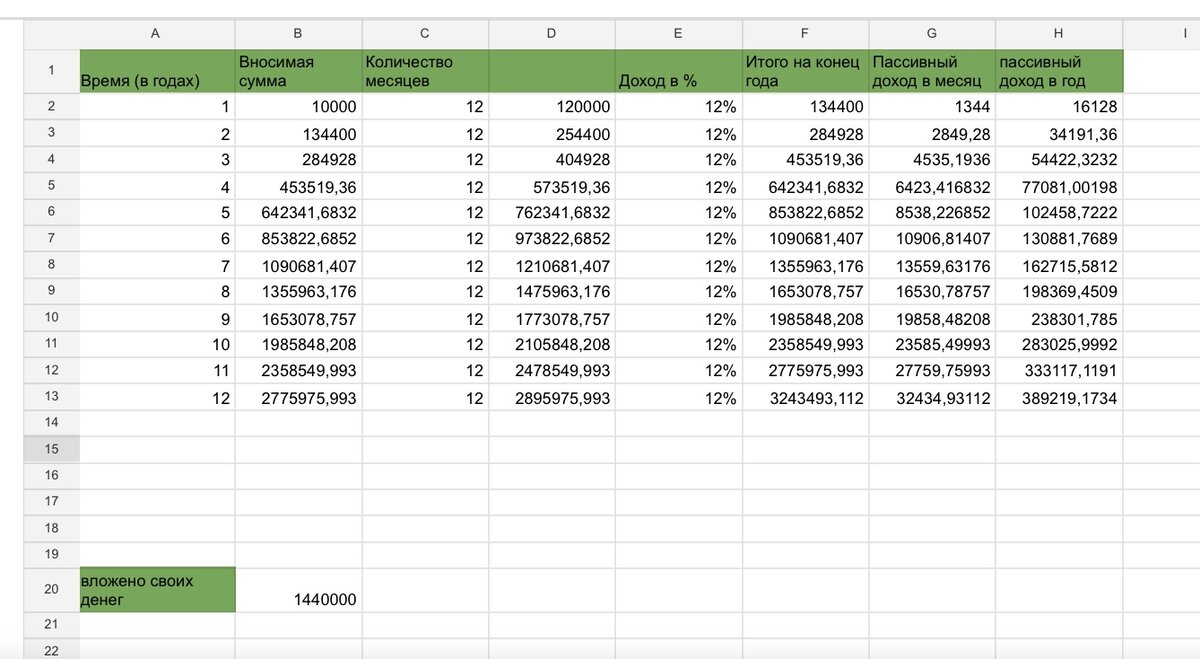
Task: Select cell with value 3243493,112
Action: [x=805, y=397]
